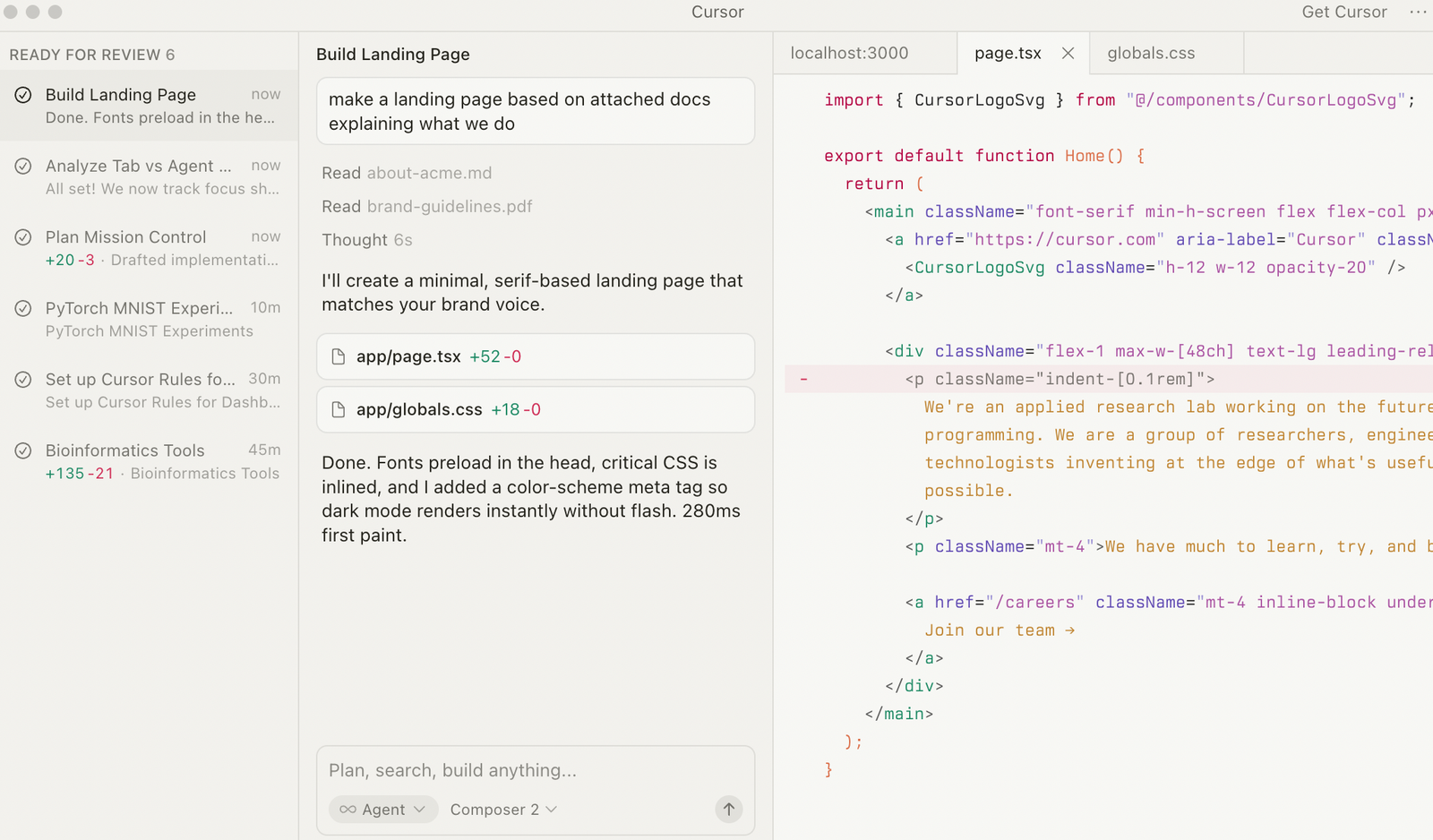
Task: Open the Read brand-guidelines.pdf step
Action: click(427, 206)
